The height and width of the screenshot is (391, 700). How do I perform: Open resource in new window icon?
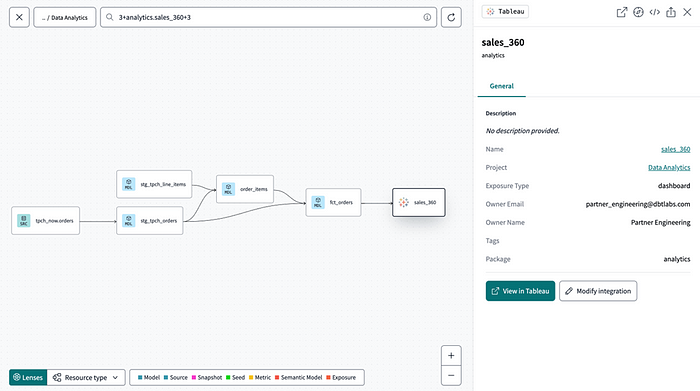[x=622, y=12]
